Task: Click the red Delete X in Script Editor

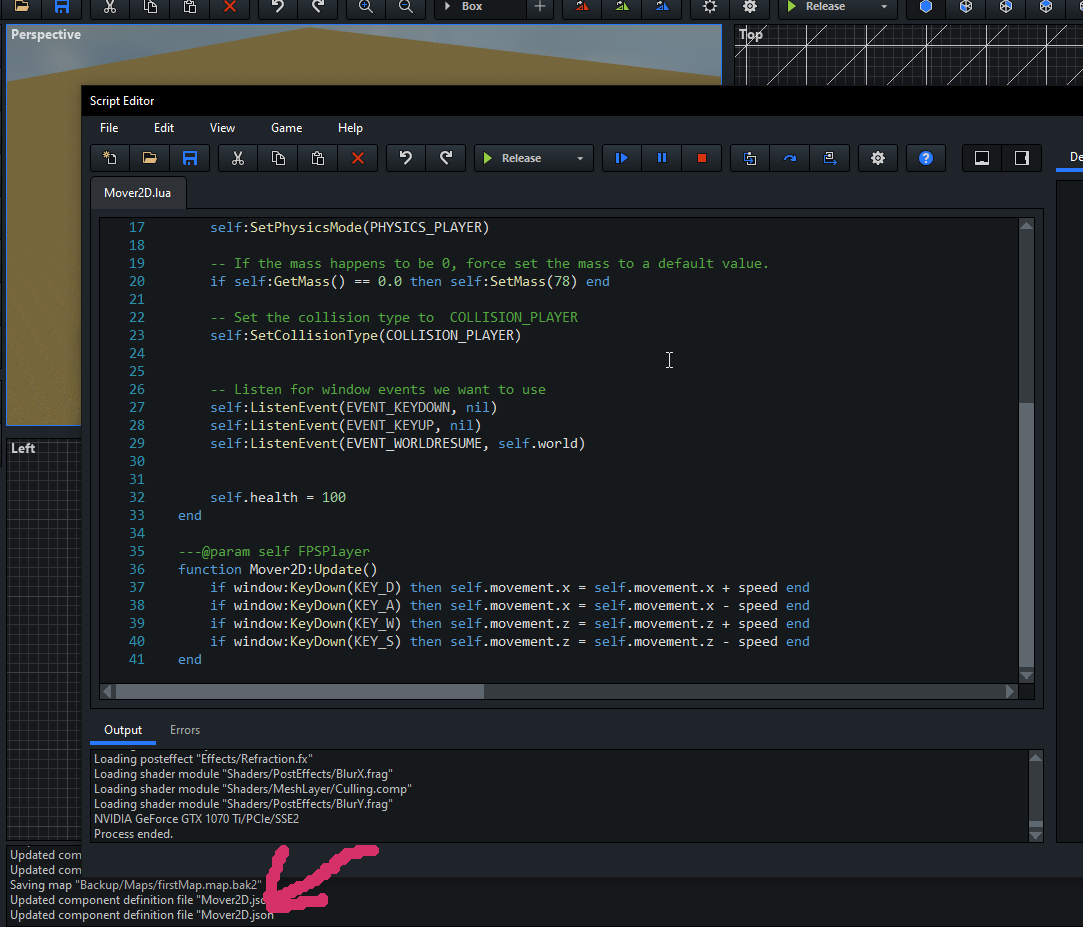Action: tap(357, 158)
